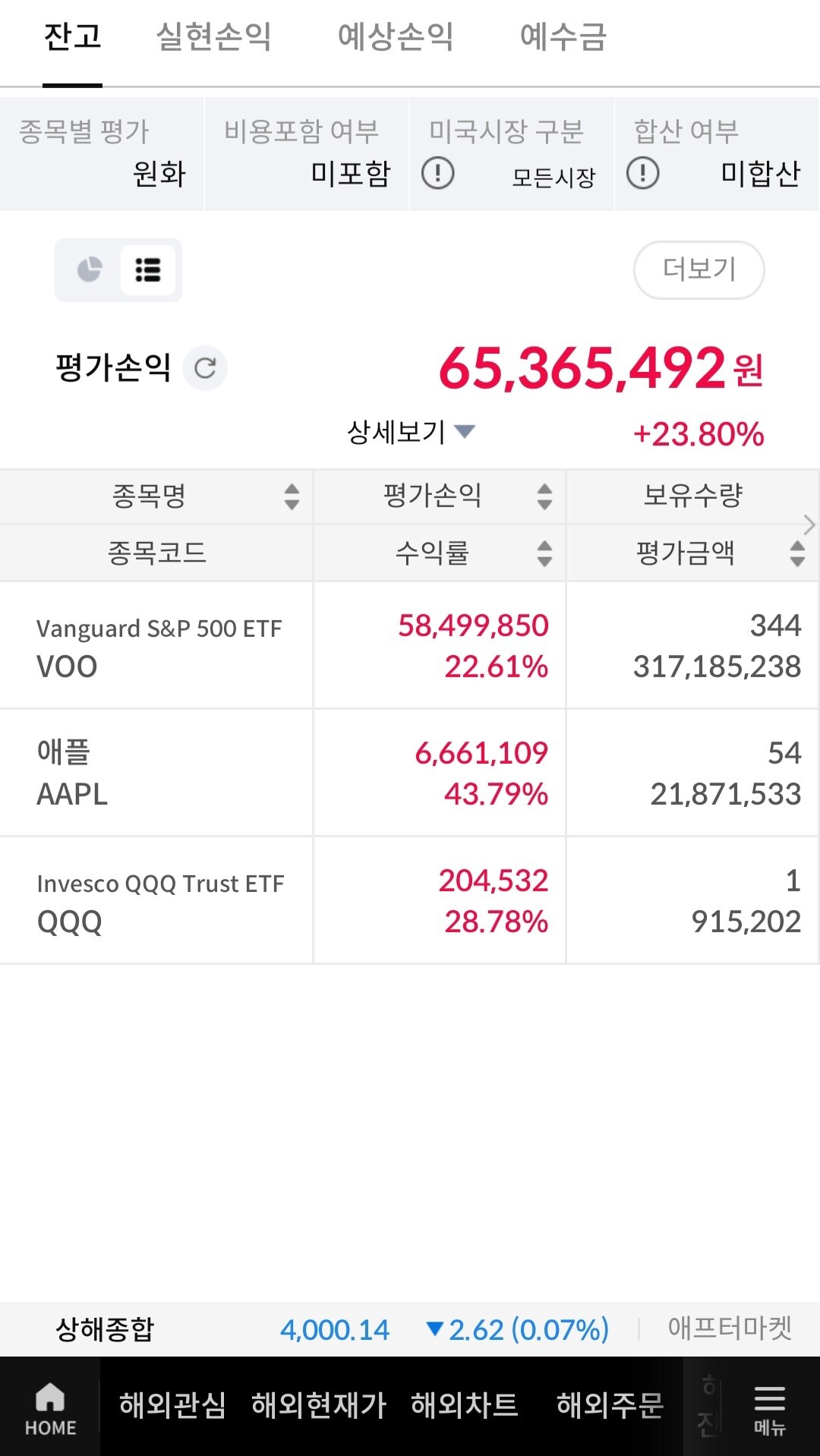Open the 실현손익 tab

[x=213, y=36]
